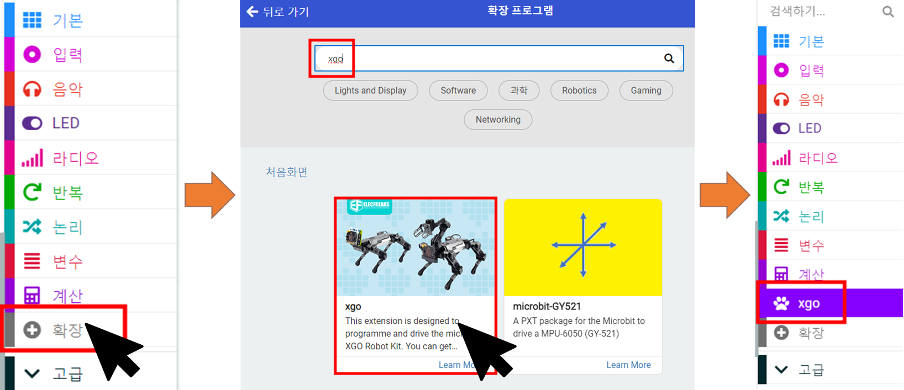Open Learn More link for xgo
This screenshot has height=390, width=904.
click(x=460, y=365)
